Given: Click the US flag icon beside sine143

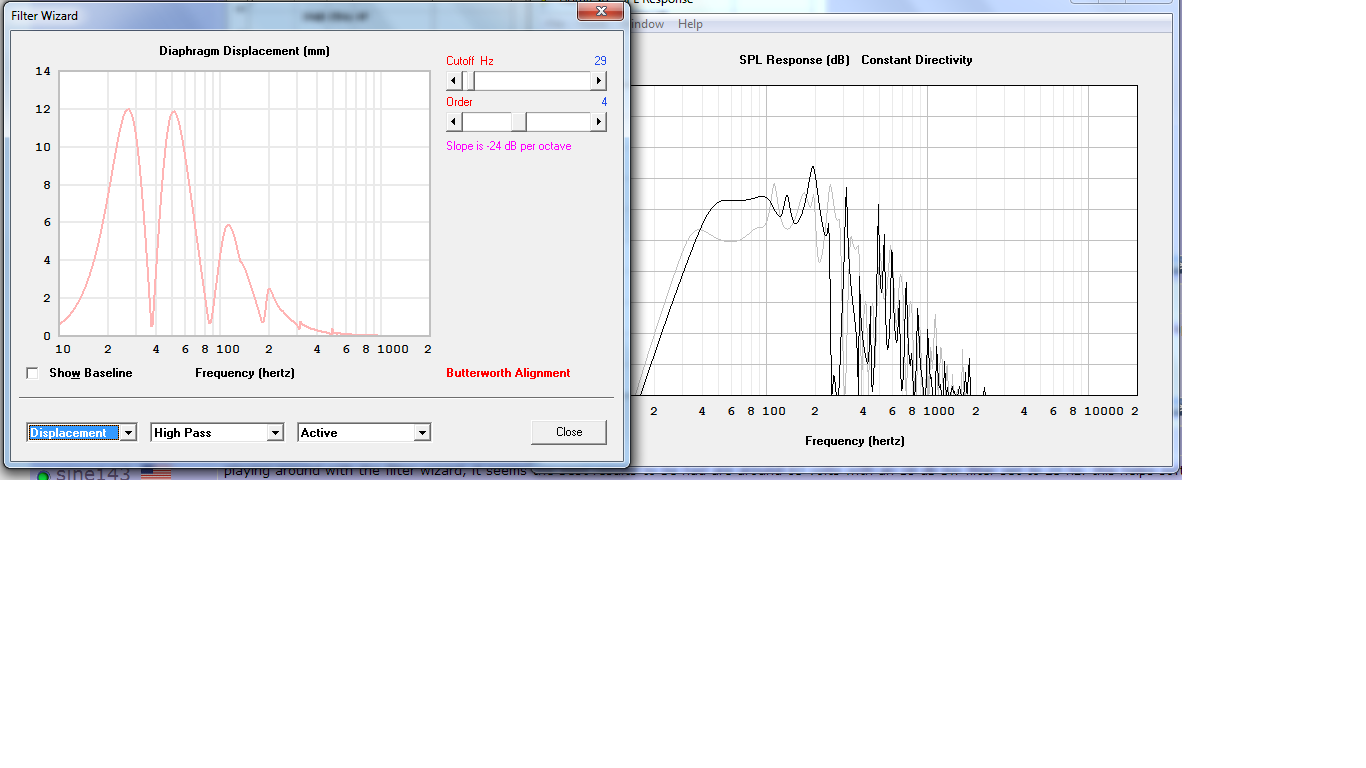Looking at the screenshot, I should 156,473.
